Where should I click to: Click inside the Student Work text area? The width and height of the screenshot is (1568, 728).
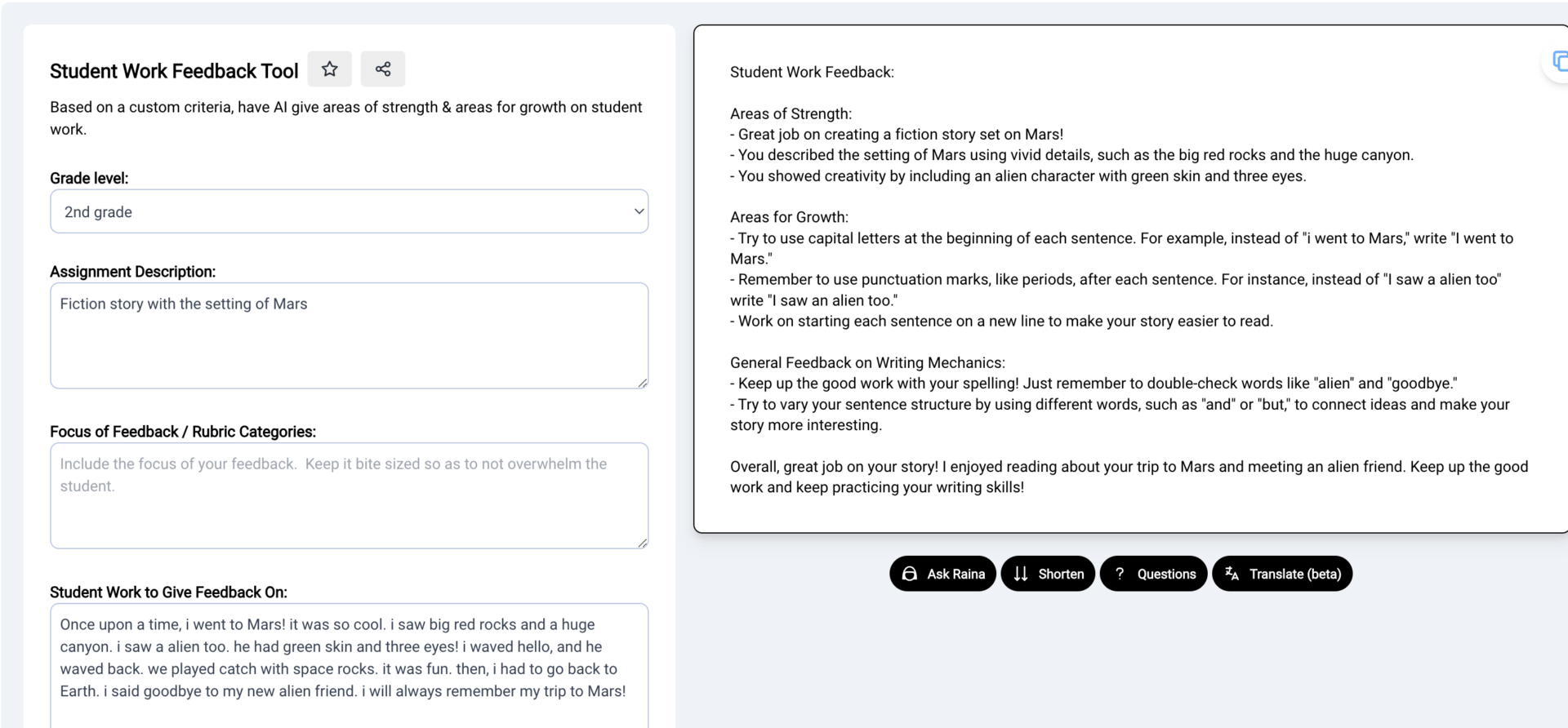click(x=349, y=658)
